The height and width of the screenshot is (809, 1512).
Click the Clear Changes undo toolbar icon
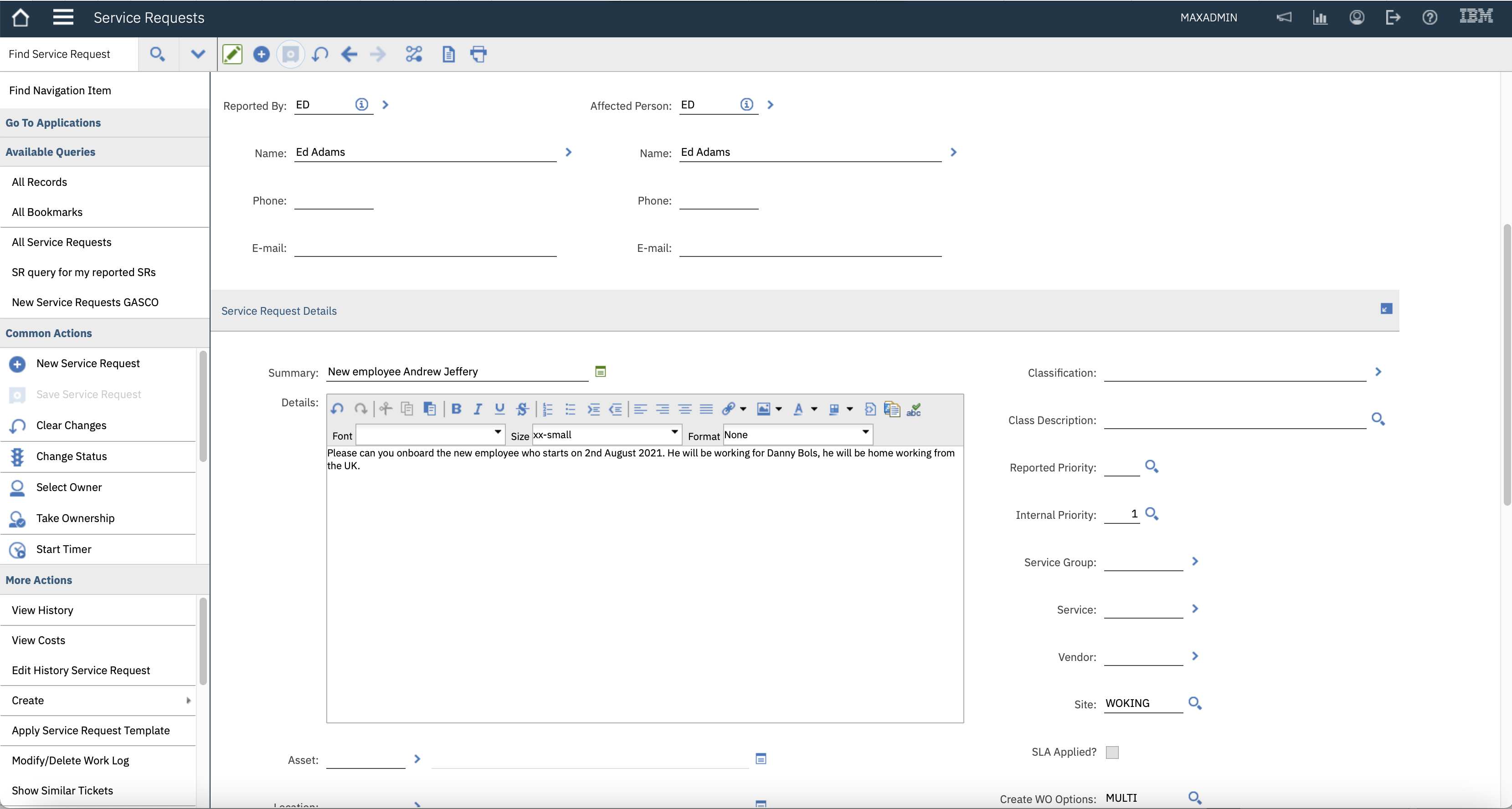[320, 55]
